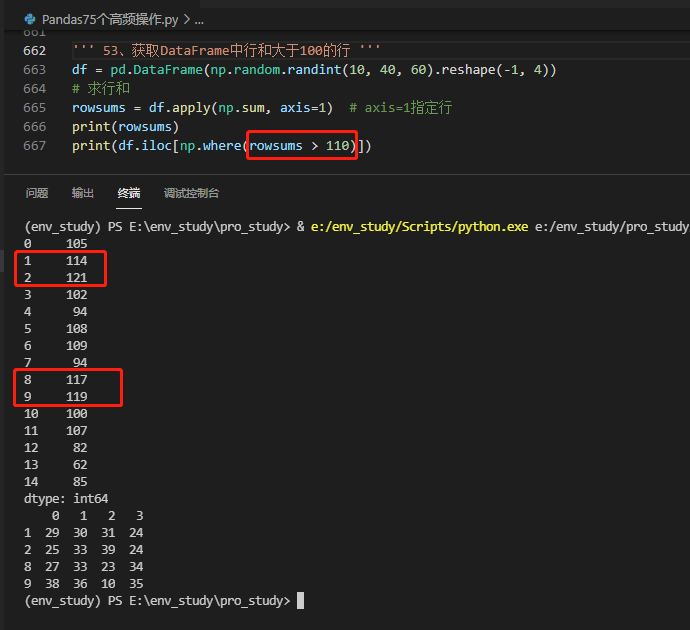Click 'np.where' on line 667
Viewport: 690px width, 630px height.
click(210, 146)
